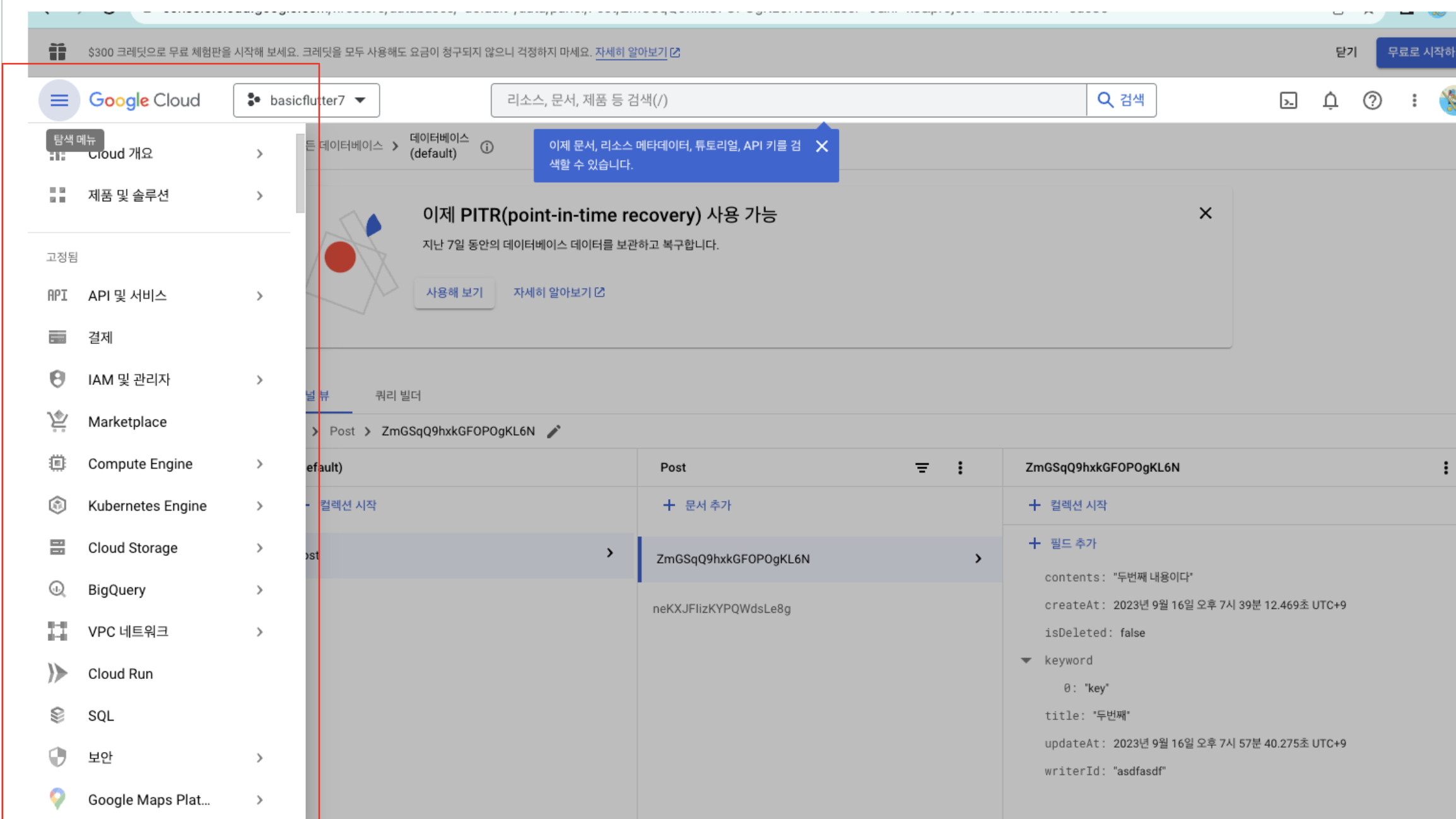Expand the Compute Engine submenu arrow

point(260,464)
